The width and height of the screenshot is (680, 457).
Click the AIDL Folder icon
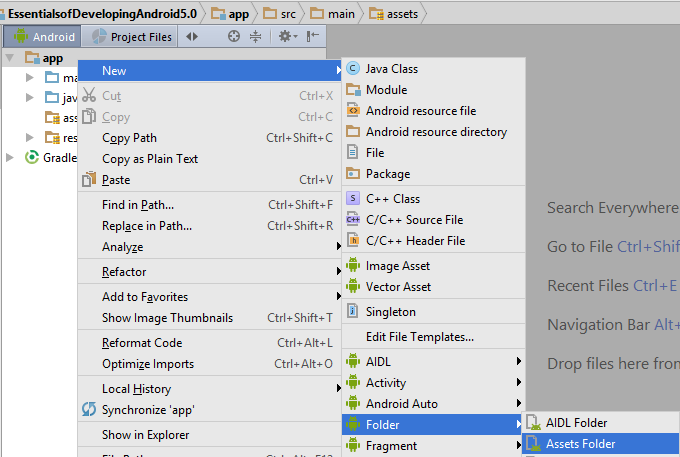tap(533, 422)
